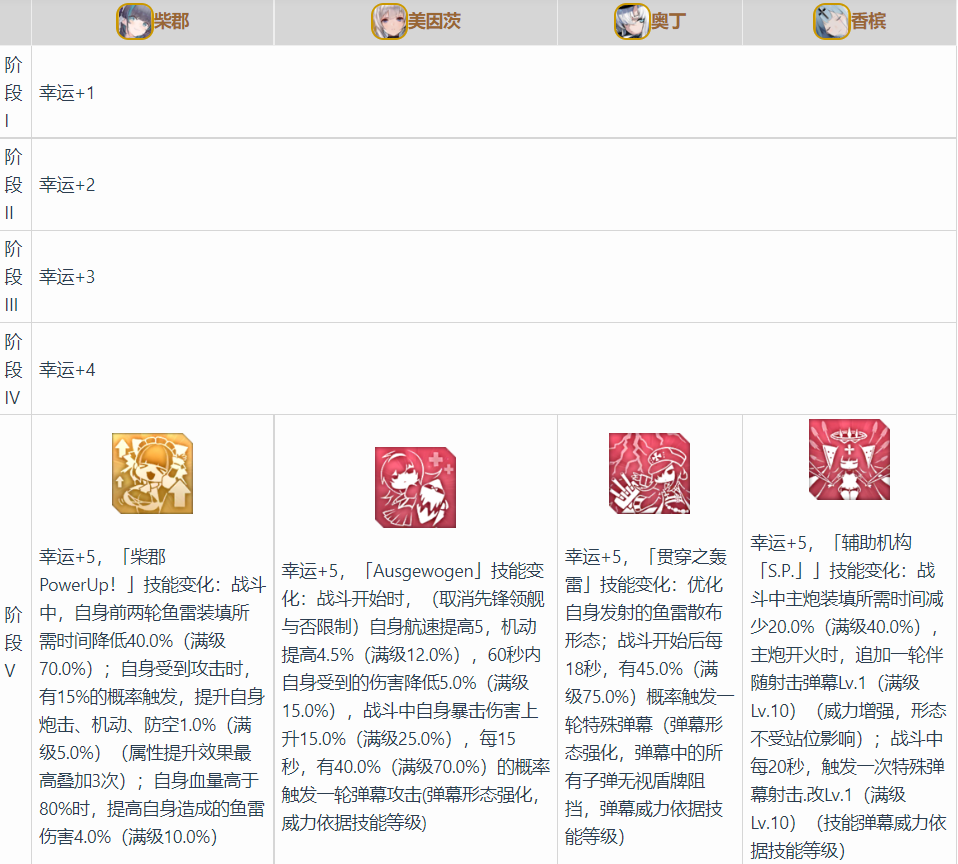Click the 贯穿之轰雷 skill description text
Image resolution: width=958 pixels, height=864 pixels.
click(649, 697)
